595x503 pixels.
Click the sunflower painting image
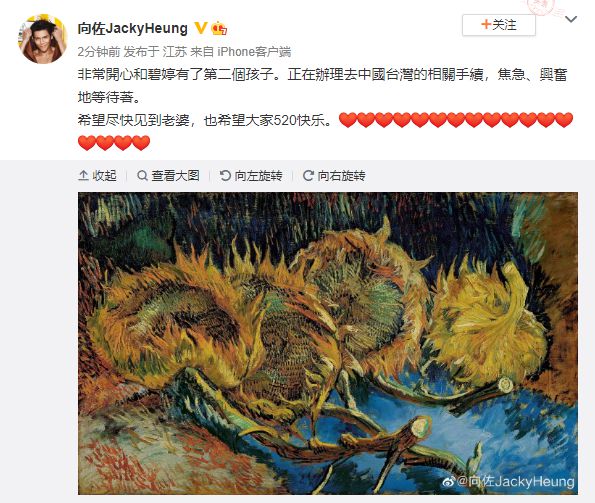[328, 343]
